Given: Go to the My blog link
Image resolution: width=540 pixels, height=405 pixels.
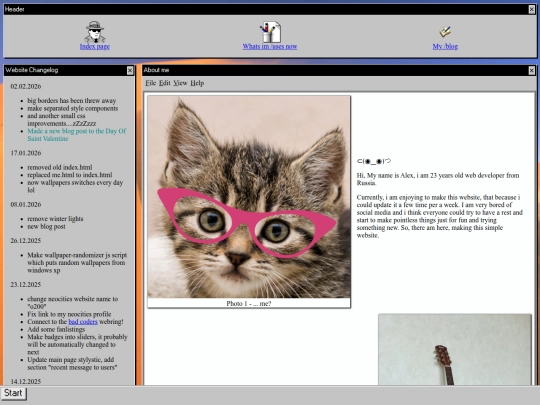Looking at the screenshot, I should [445, 46].
